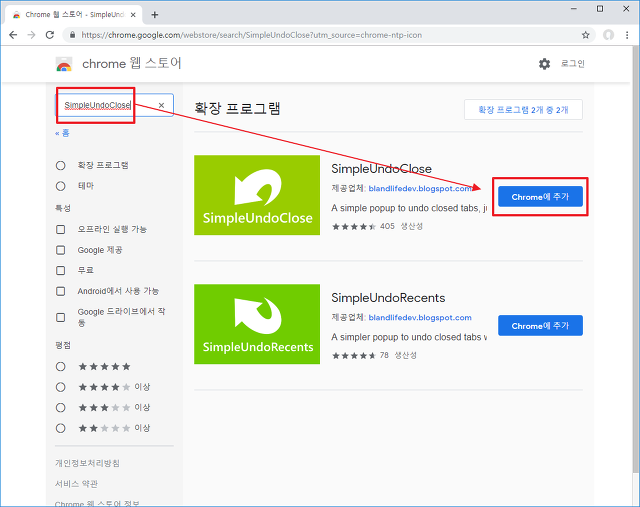Open the 서비스 약관 link
The height and width of the screenshot is (507, 640).
click(x=76, y=484)
